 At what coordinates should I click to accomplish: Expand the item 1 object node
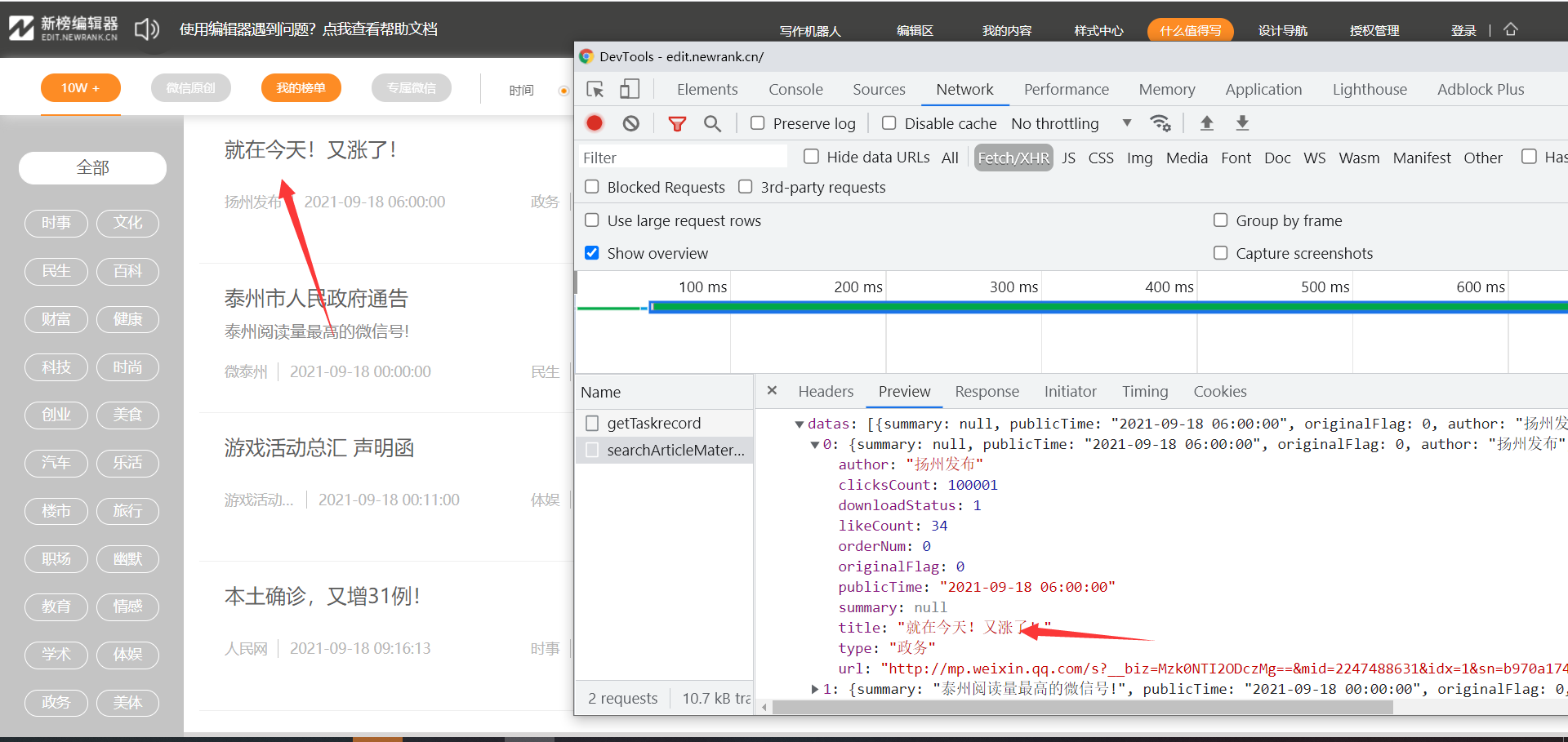click(814, 689)
